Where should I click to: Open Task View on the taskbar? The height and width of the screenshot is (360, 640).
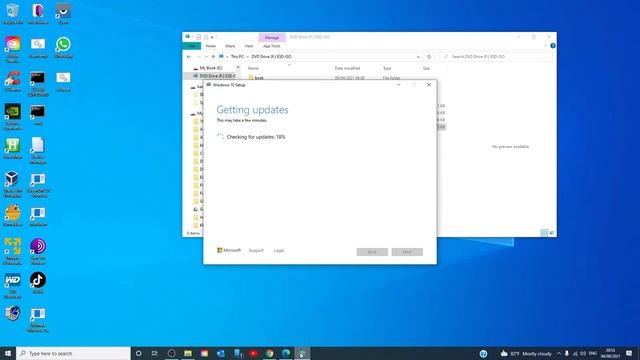pyautogui.click(x=155, y=353)
